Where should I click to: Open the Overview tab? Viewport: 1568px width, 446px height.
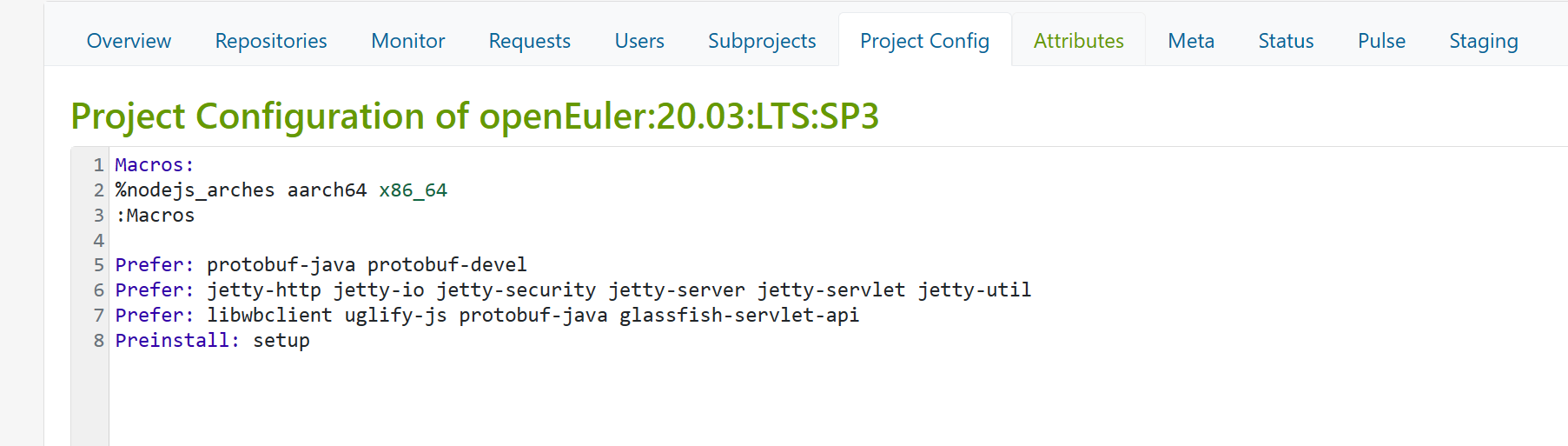tap(129, 41)
